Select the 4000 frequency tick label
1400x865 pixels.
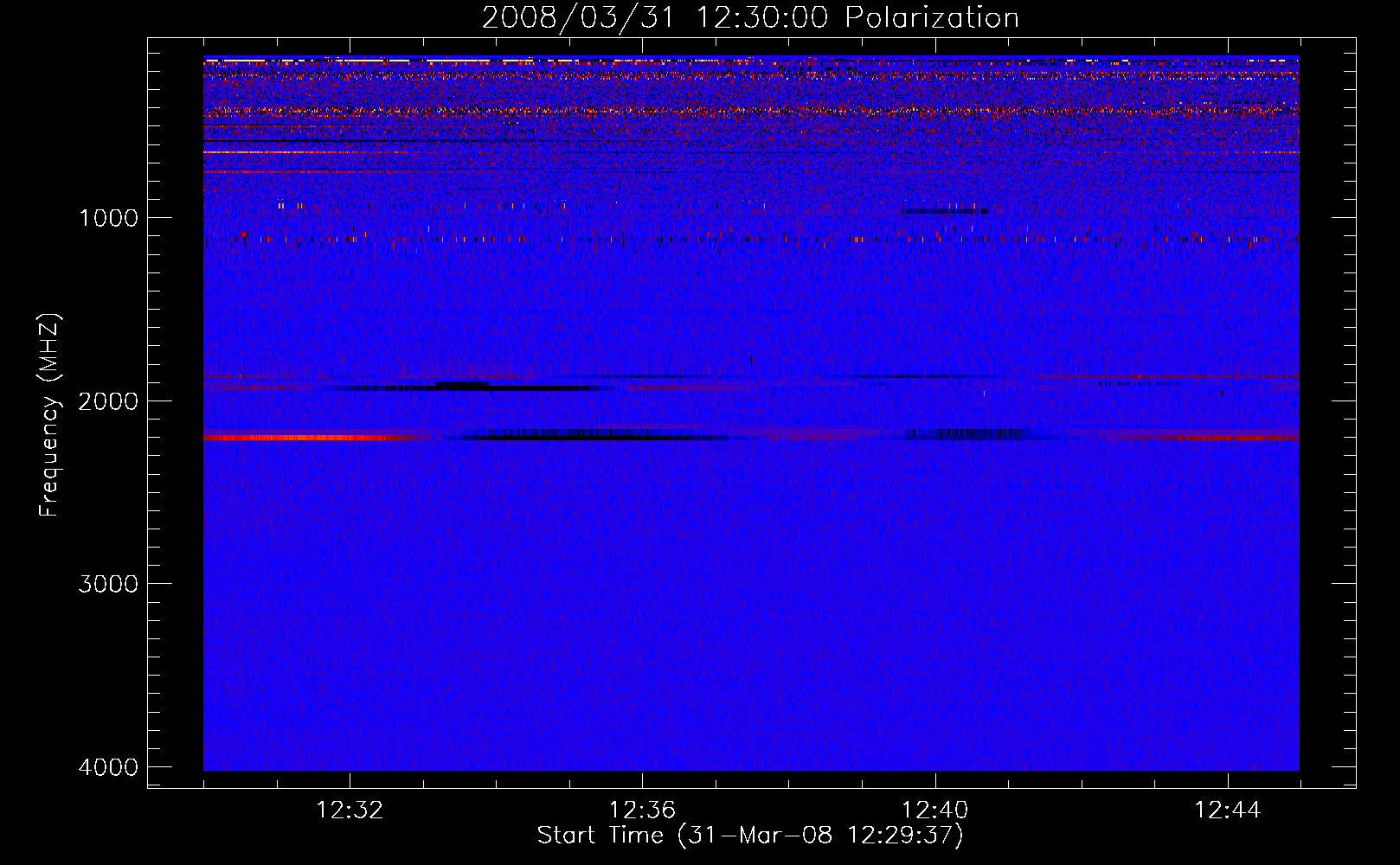(x=108, y=767)
